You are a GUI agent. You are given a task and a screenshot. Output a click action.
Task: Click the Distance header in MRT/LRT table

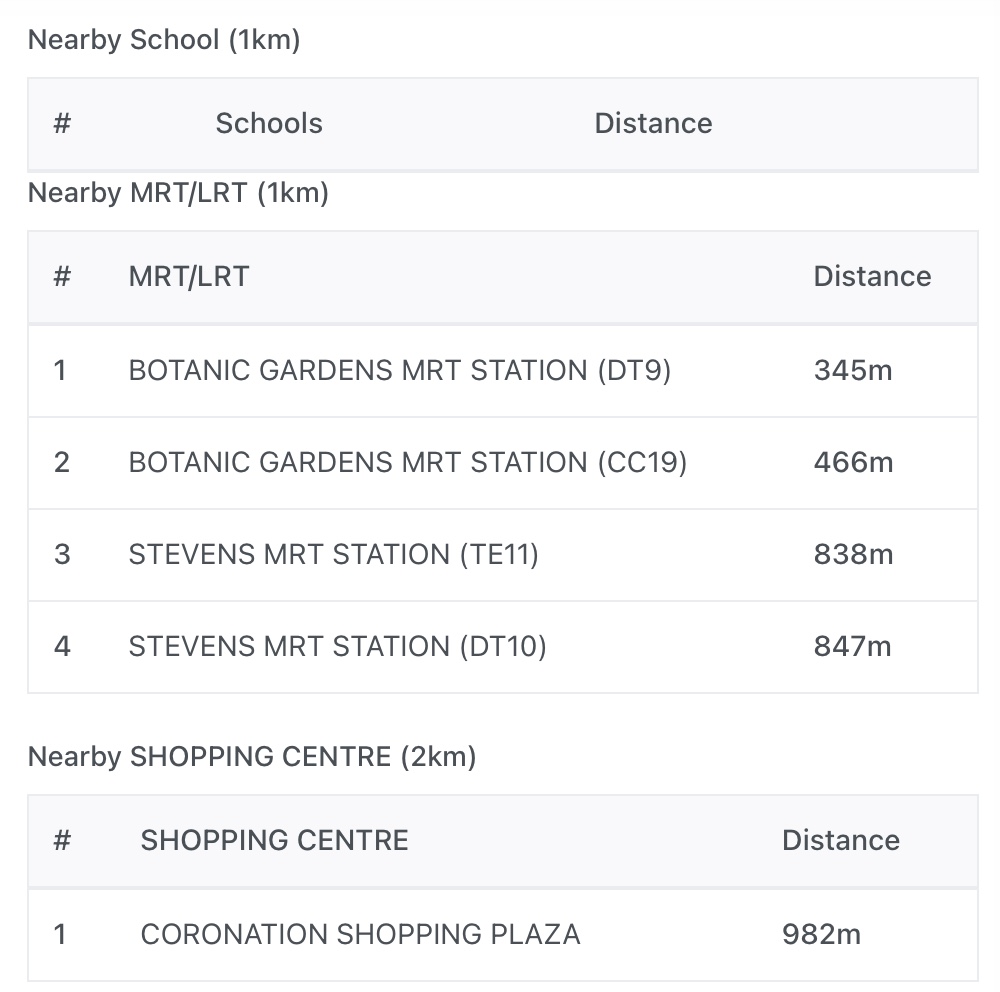[x=872, y=277]
